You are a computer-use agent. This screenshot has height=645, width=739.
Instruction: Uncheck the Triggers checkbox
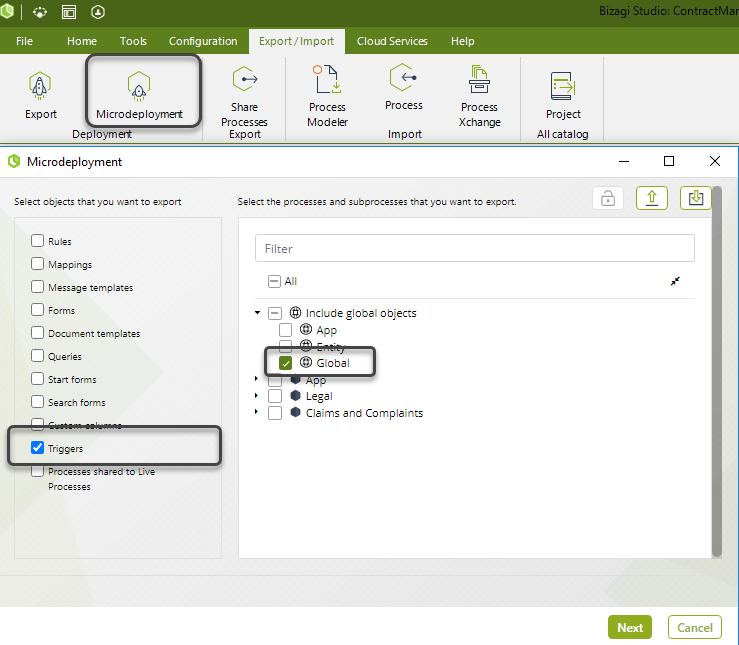pyautogui.click(x=37, y=448)
